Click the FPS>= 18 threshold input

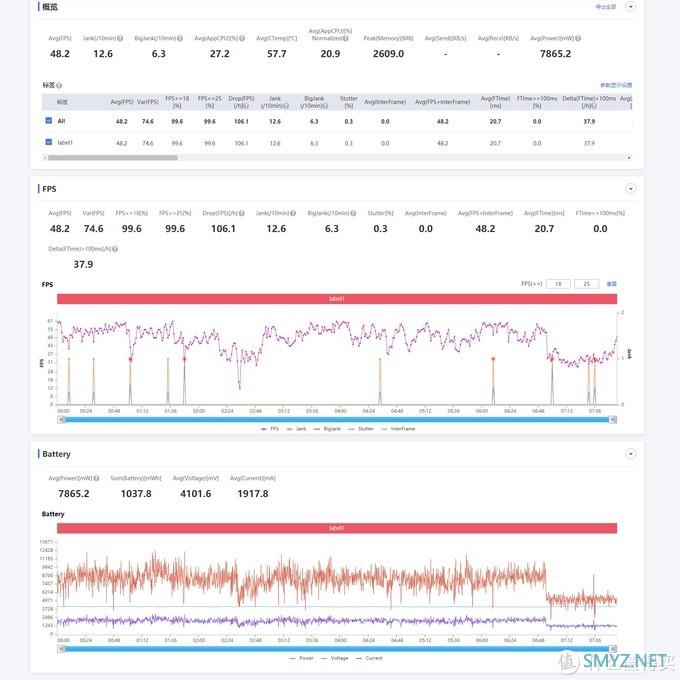point(559,284)
